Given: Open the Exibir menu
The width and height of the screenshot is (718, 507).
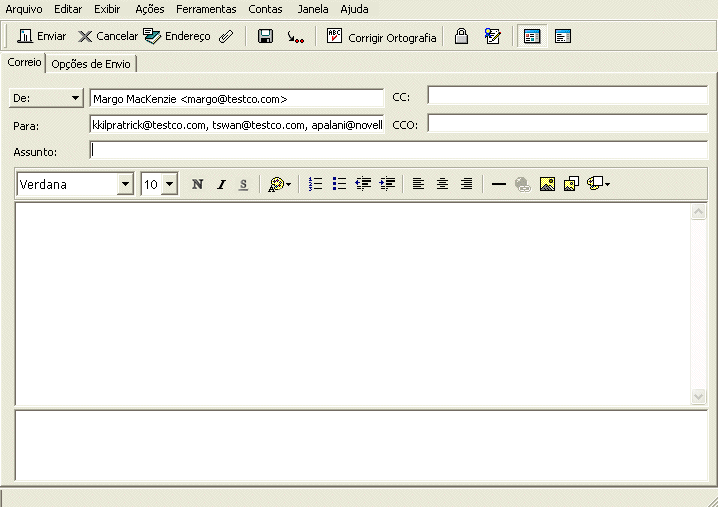Looking at the screenshot, I should point(107,9).
